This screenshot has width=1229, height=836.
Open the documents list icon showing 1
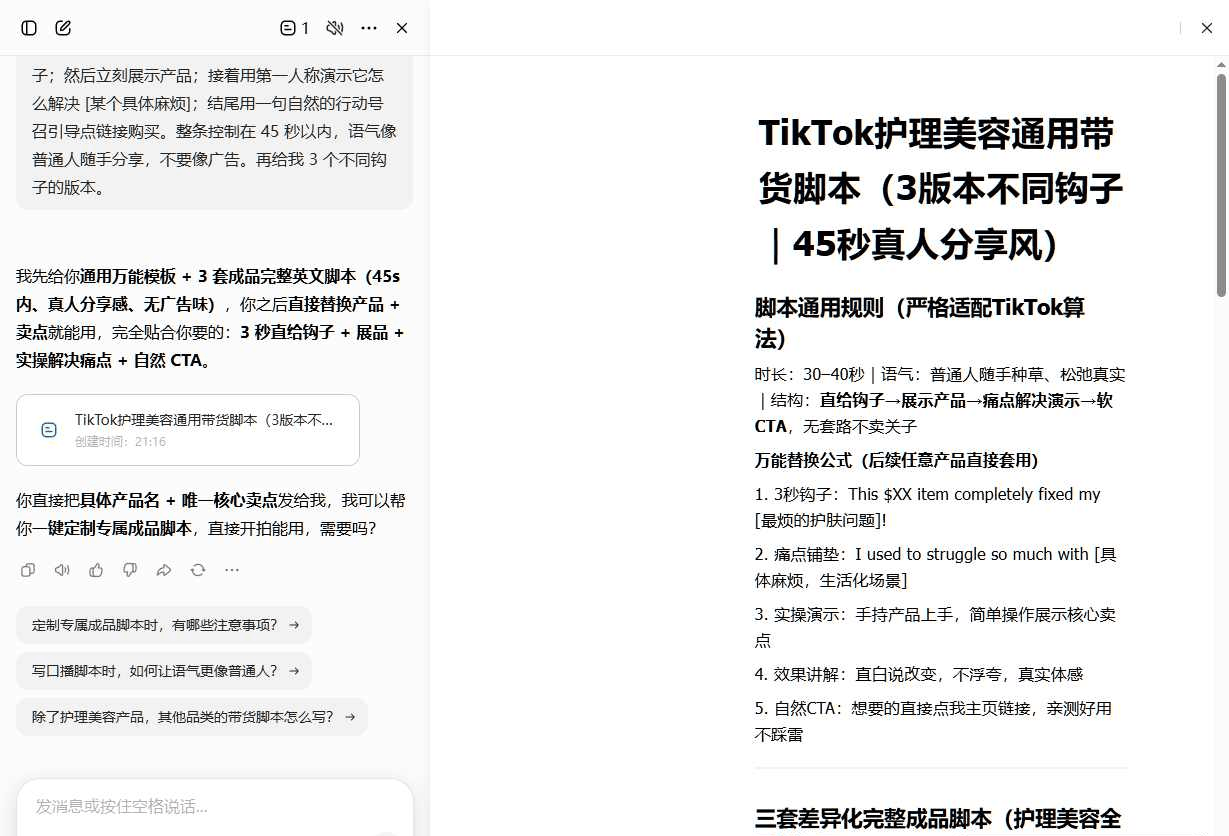point(295,28)
